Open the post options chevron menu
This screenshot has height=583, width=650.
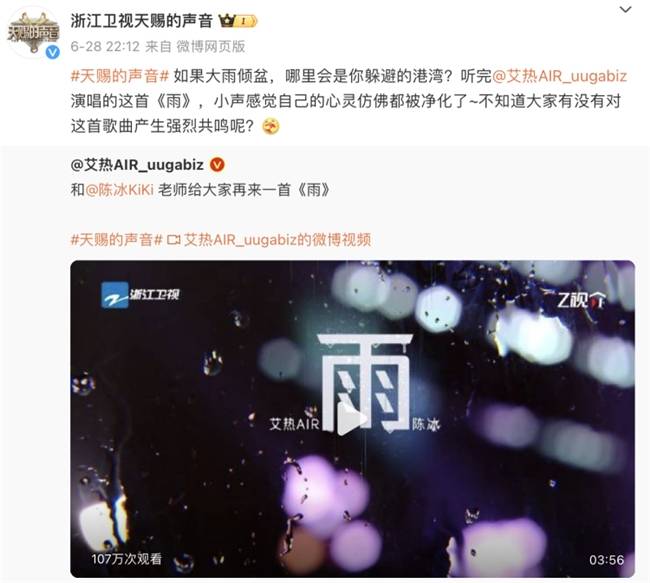coord(625,10)
